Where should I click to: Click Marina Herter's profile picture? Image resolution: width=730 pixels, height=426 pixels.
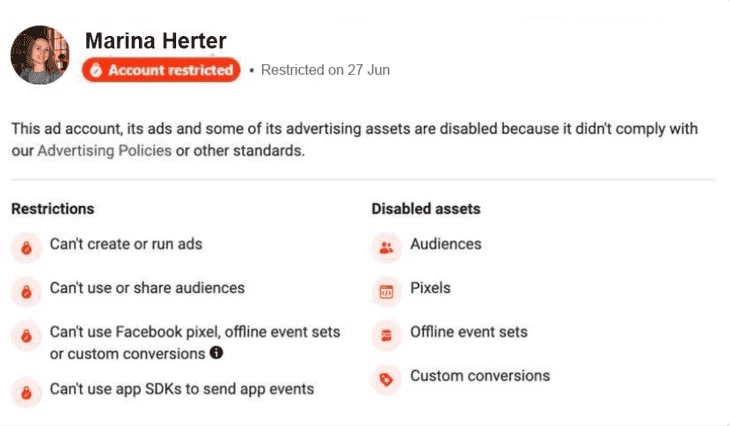pyautogui.click(x=40, y=55)
